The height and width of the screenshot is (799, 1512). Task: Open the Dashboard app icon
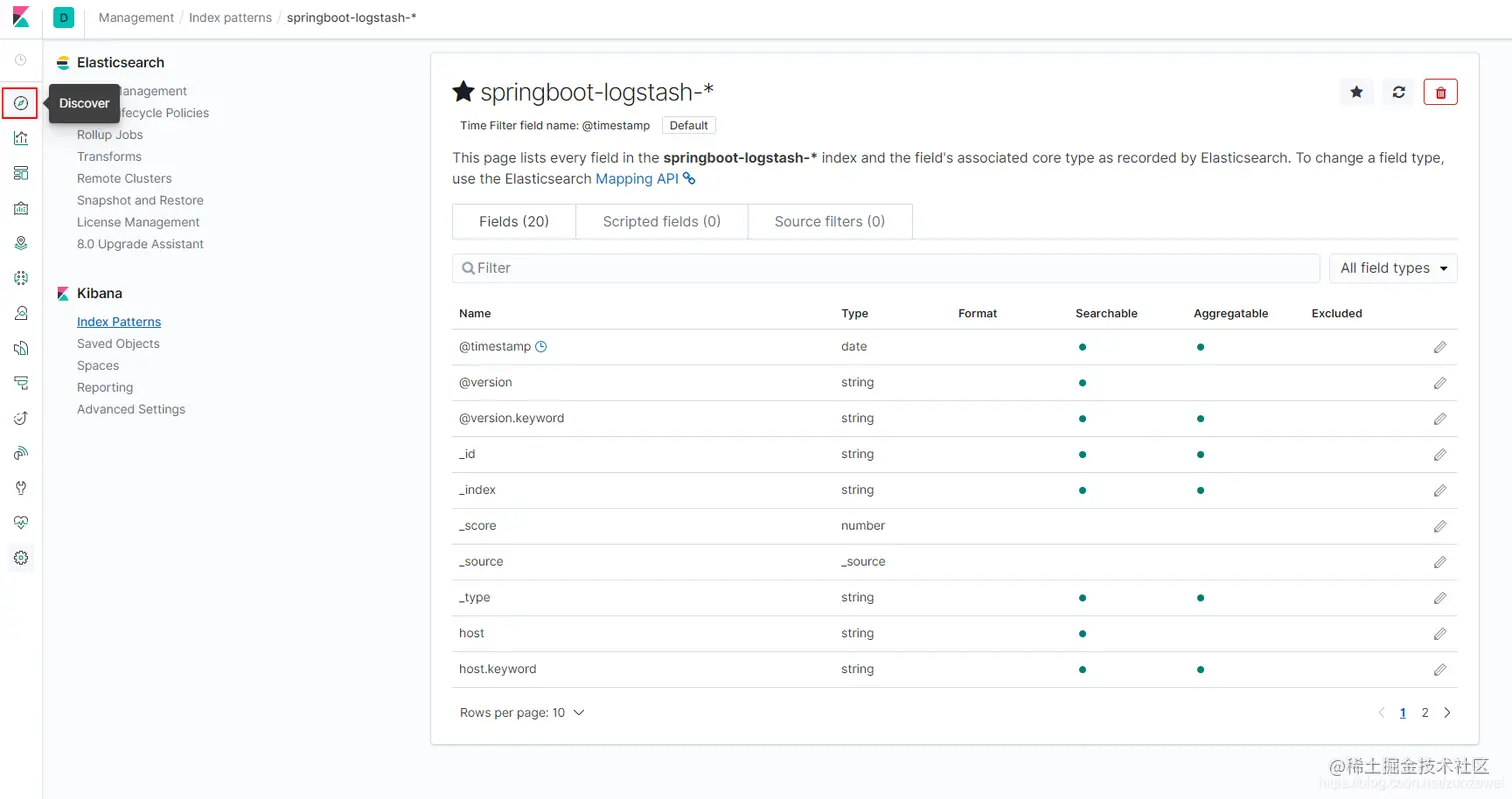coord(20,173)
